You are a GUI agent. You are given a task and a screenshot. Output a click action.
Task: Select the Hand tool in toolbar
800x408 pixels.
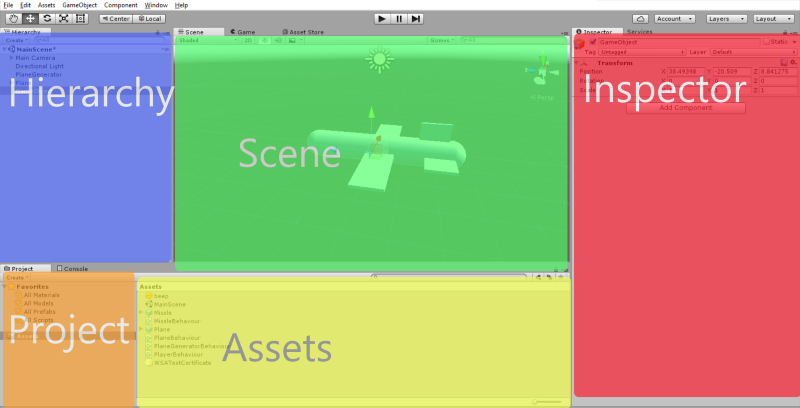[x=14, y=19]
